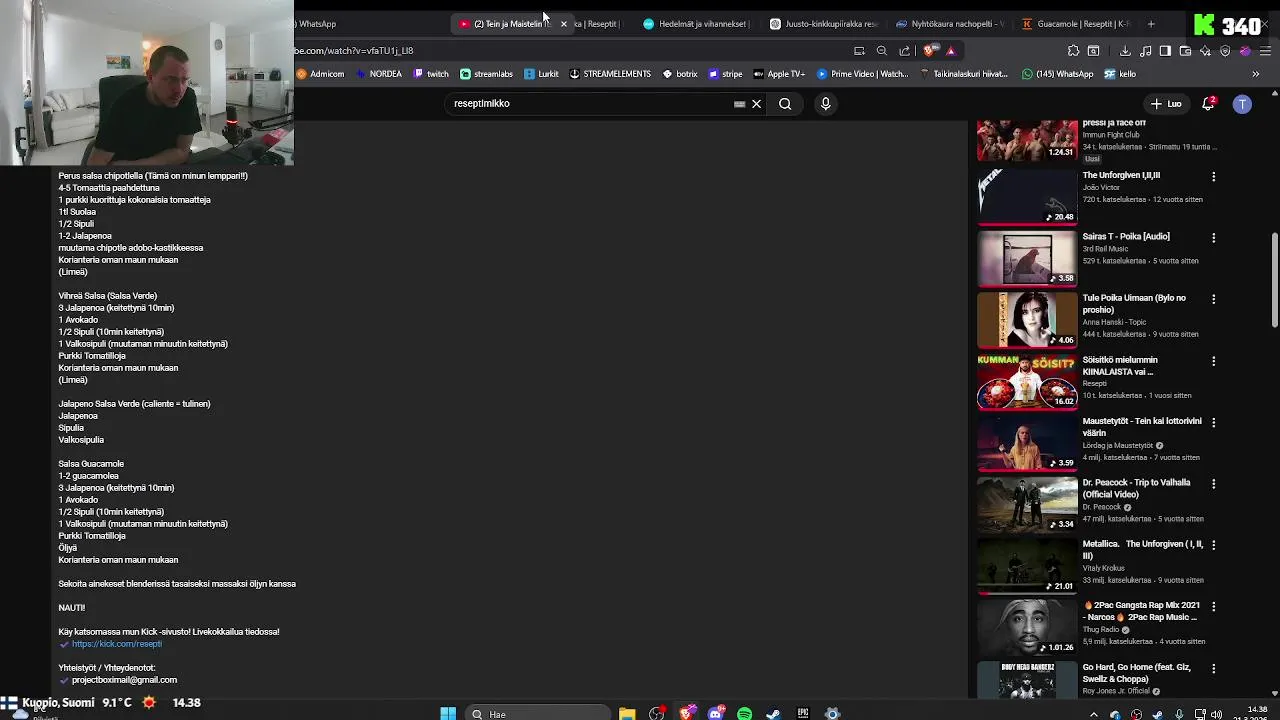Click the Brave Rewards triangle icon

[950, 51]
